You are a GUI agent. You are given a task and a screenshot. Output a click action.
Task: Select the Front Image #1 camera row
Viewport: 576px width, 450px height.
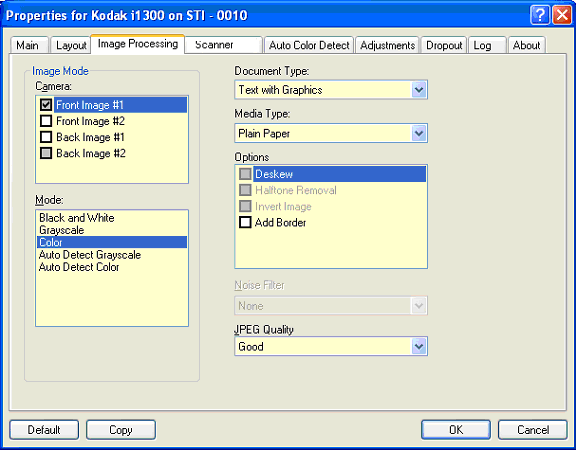pos(120,105)
